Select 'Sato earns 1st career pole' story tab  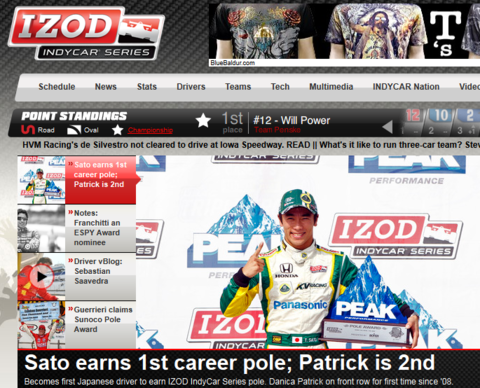click(101, 180)
